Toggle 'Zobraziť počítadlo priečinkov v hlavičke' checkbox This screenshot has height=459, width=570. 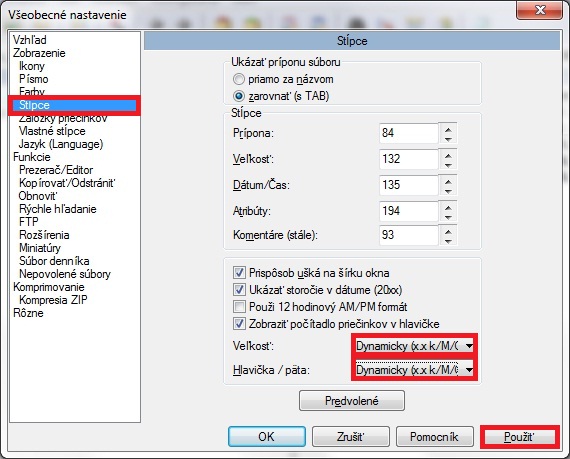[239, 323]
